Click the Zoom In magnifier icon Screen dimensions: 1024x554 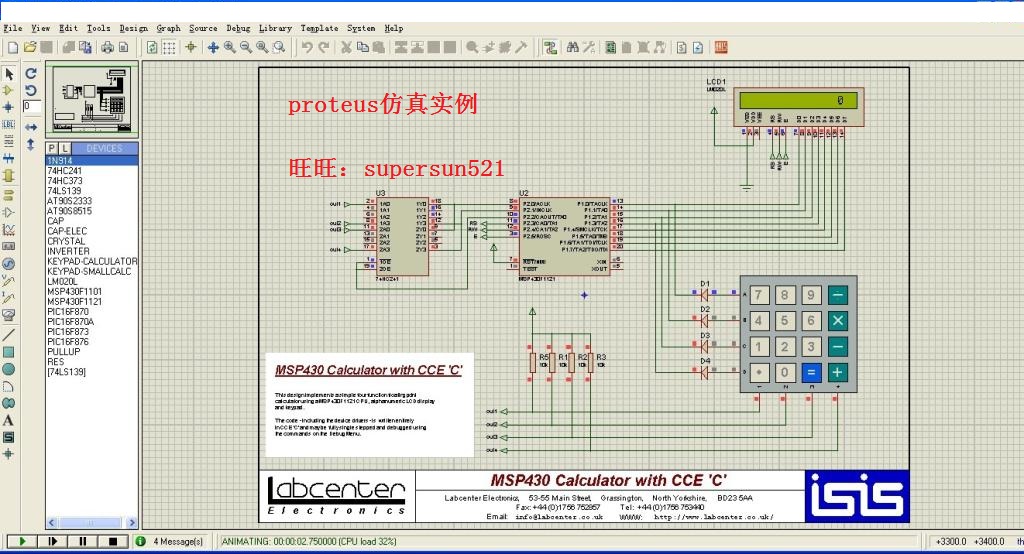click(x=229, y=47)
